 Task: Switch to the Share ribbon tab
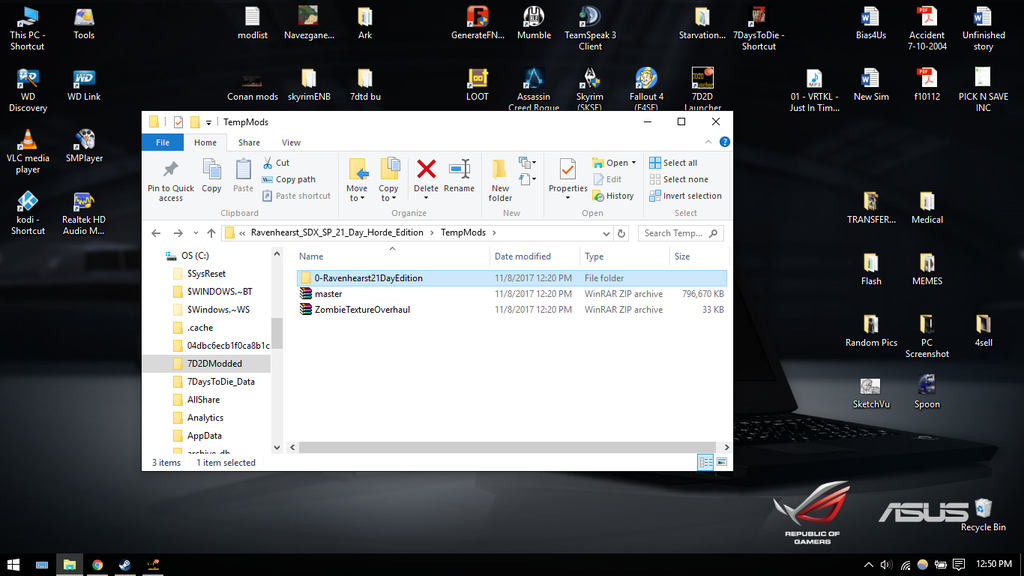click(249, 142)
